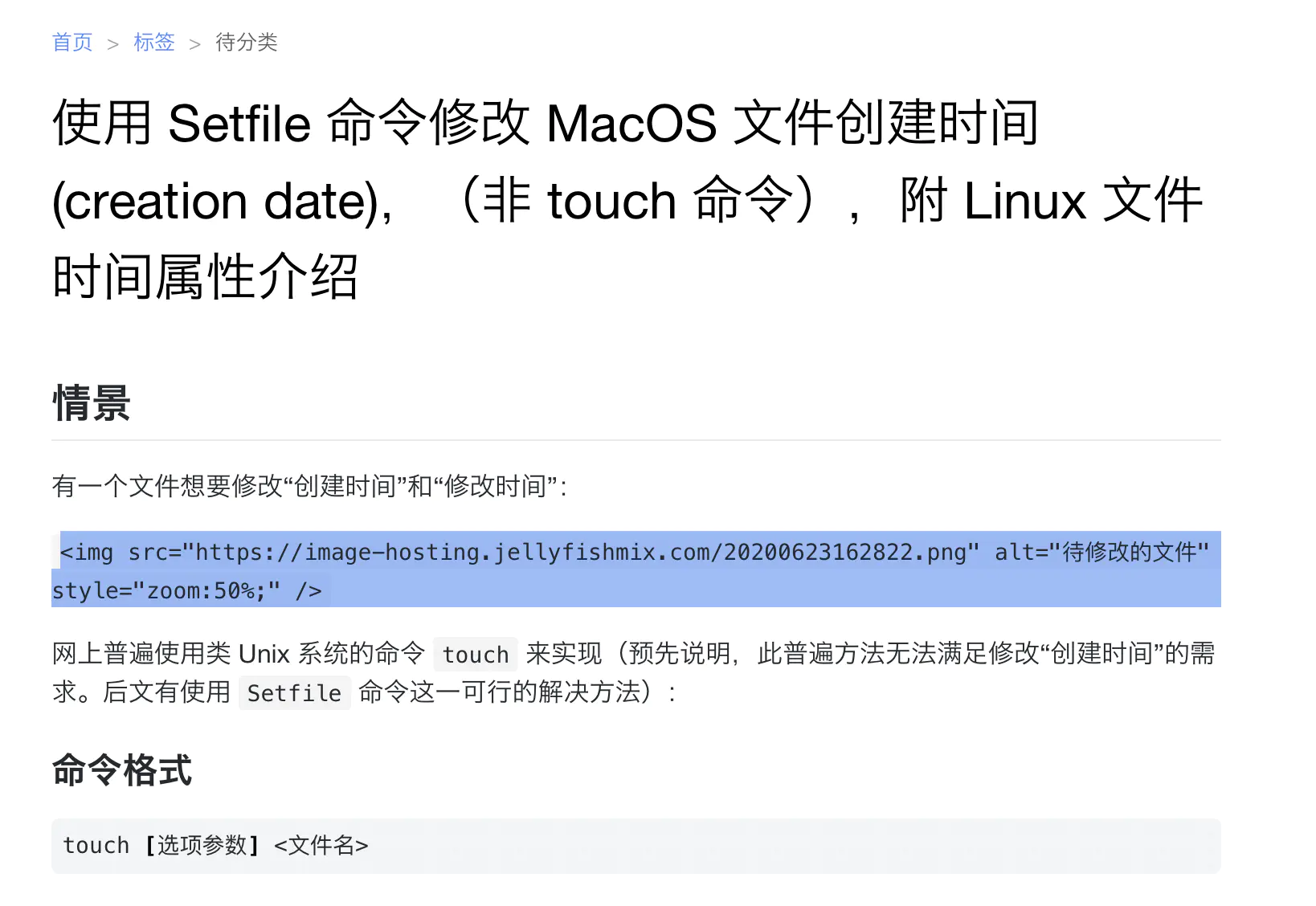Screen dimensions: 1316x906
Task: Click the paragraph mentioning Unix touch command
Action: click(x=635, y=673)
